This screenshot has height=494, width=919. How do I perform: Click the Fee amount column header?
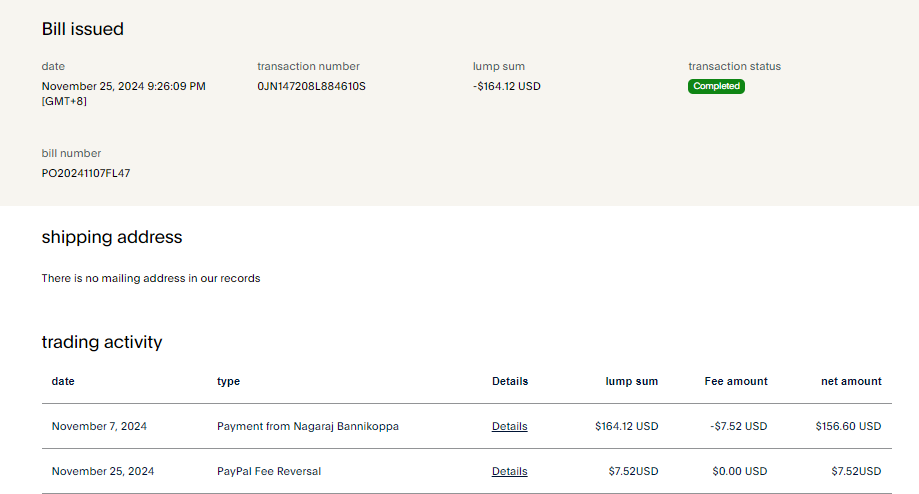tap(736, 381)
